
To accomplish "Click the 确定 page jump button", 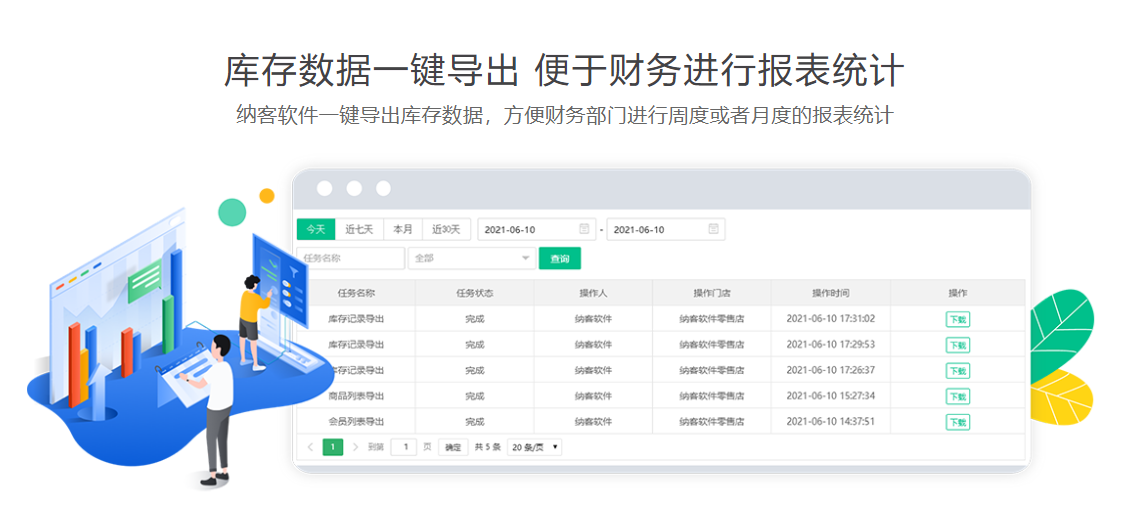I will click(453, 447).
